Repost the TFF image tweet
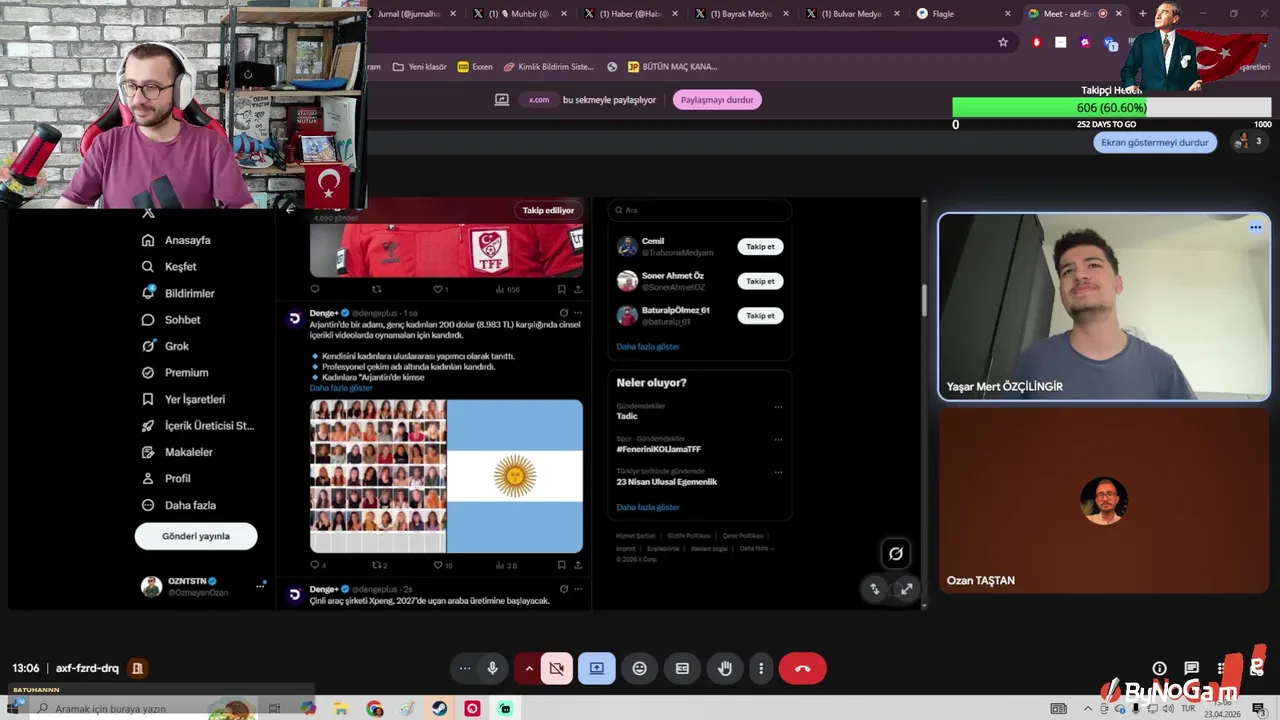Screen dimensions: 1280x720 [377, 289]
